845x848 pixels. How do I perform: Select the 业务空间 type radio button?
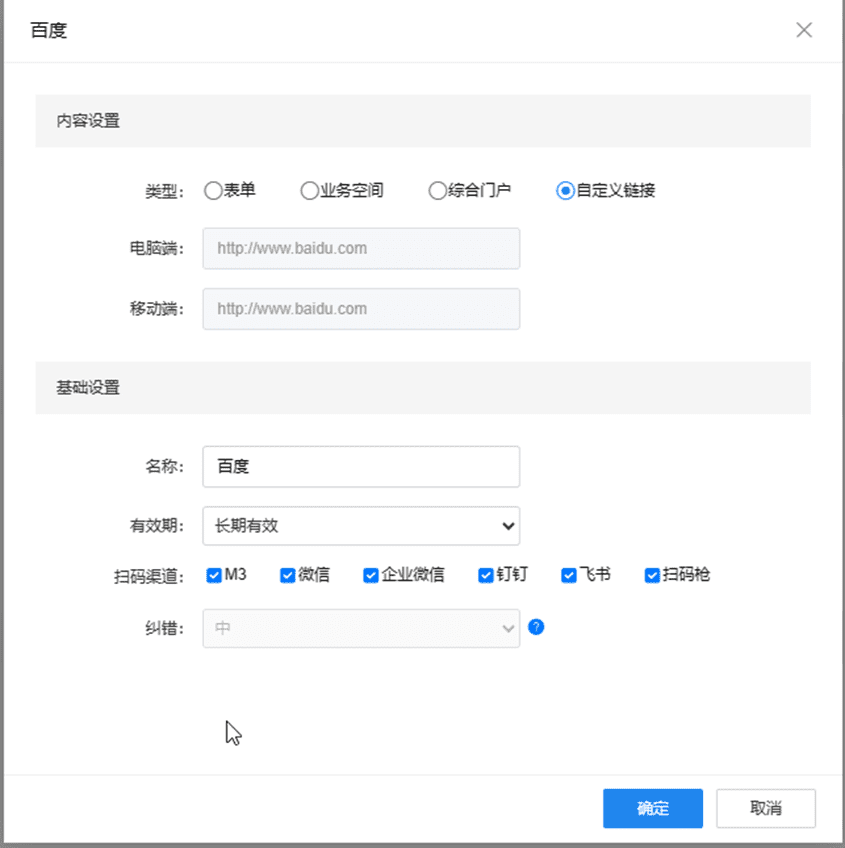[x=309, y=190]
